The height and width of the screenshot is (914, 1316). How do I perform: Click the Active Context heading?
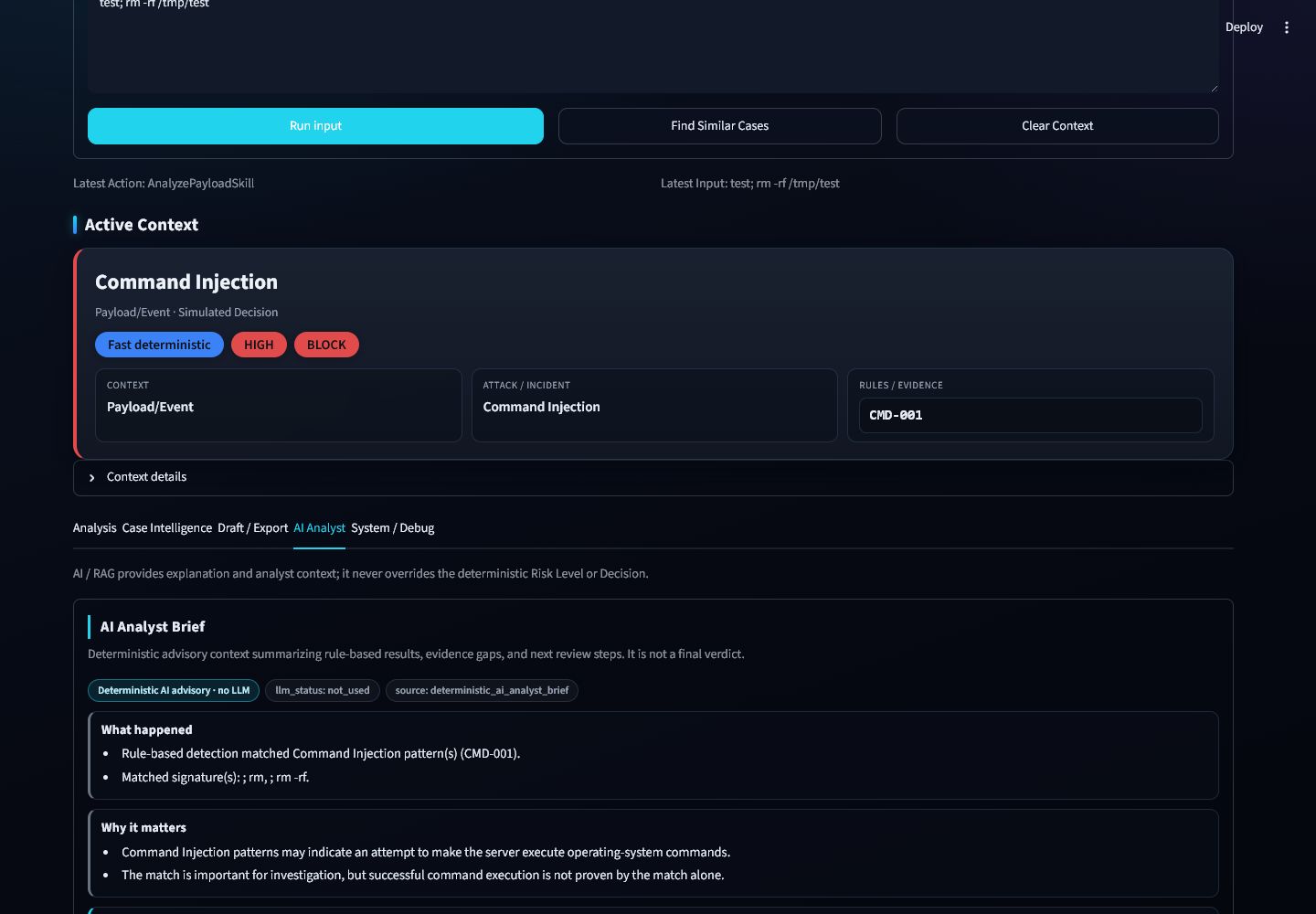141,225
